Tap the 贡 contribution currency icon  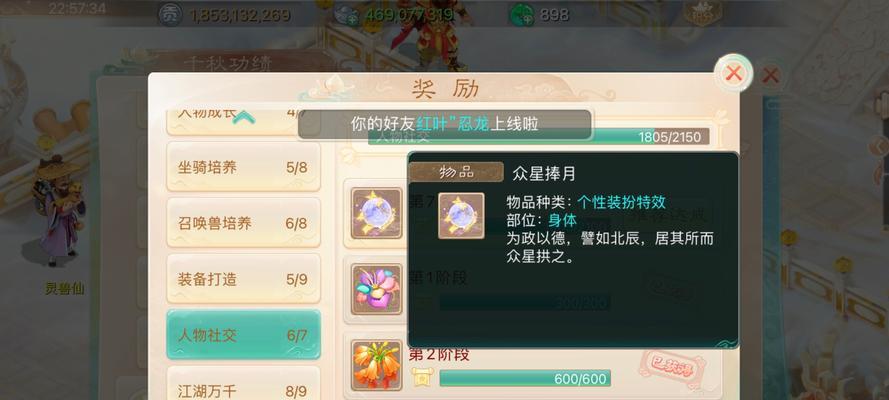click(x=171, y=15)
